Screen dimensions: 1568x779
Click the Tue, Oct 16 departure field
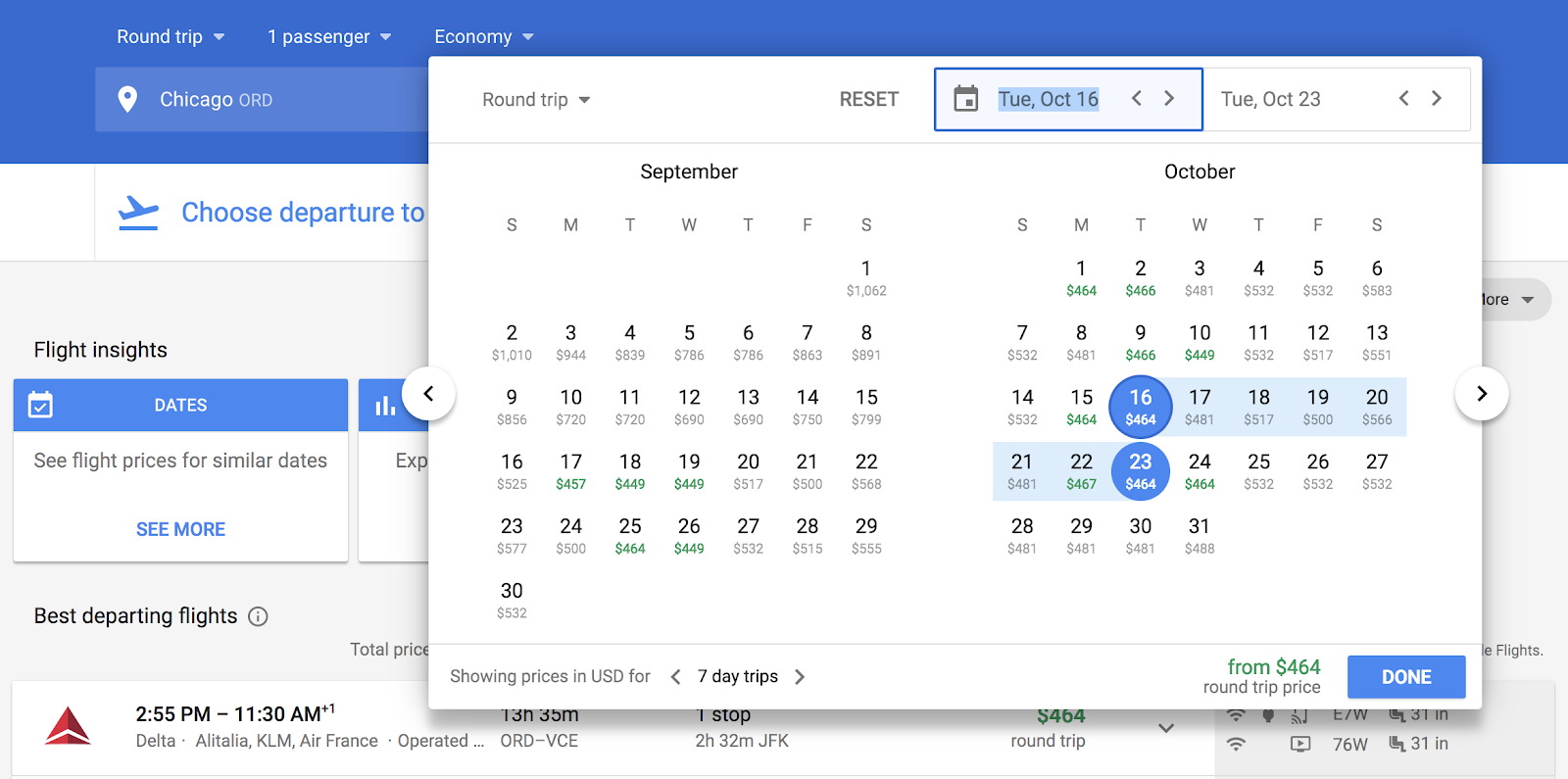pyautogui.click(x=1068, y=99)
